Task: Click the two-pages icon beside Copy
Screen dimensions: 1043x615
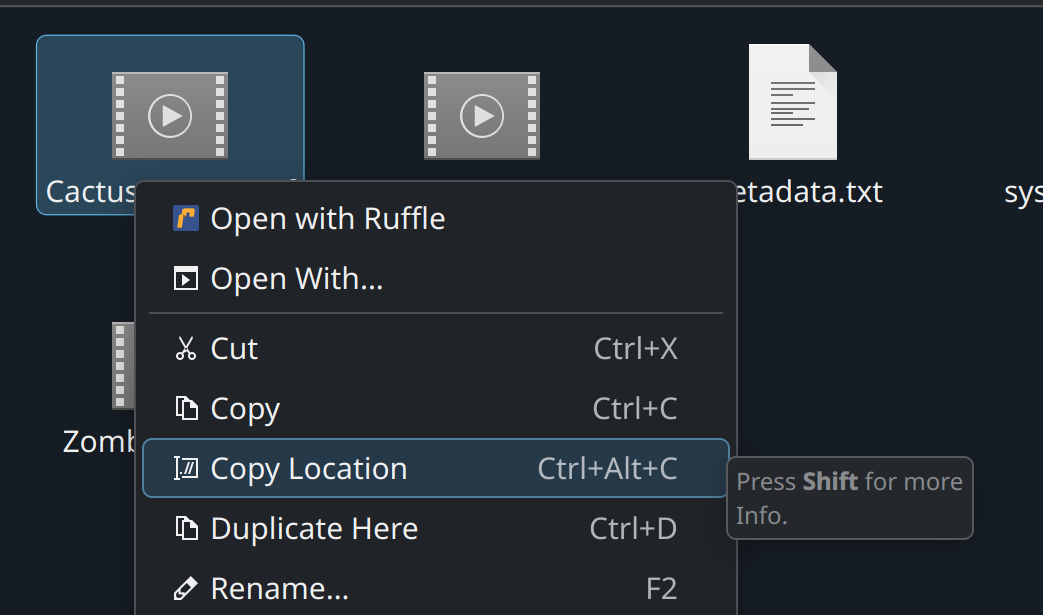Action: click(186, 408)
